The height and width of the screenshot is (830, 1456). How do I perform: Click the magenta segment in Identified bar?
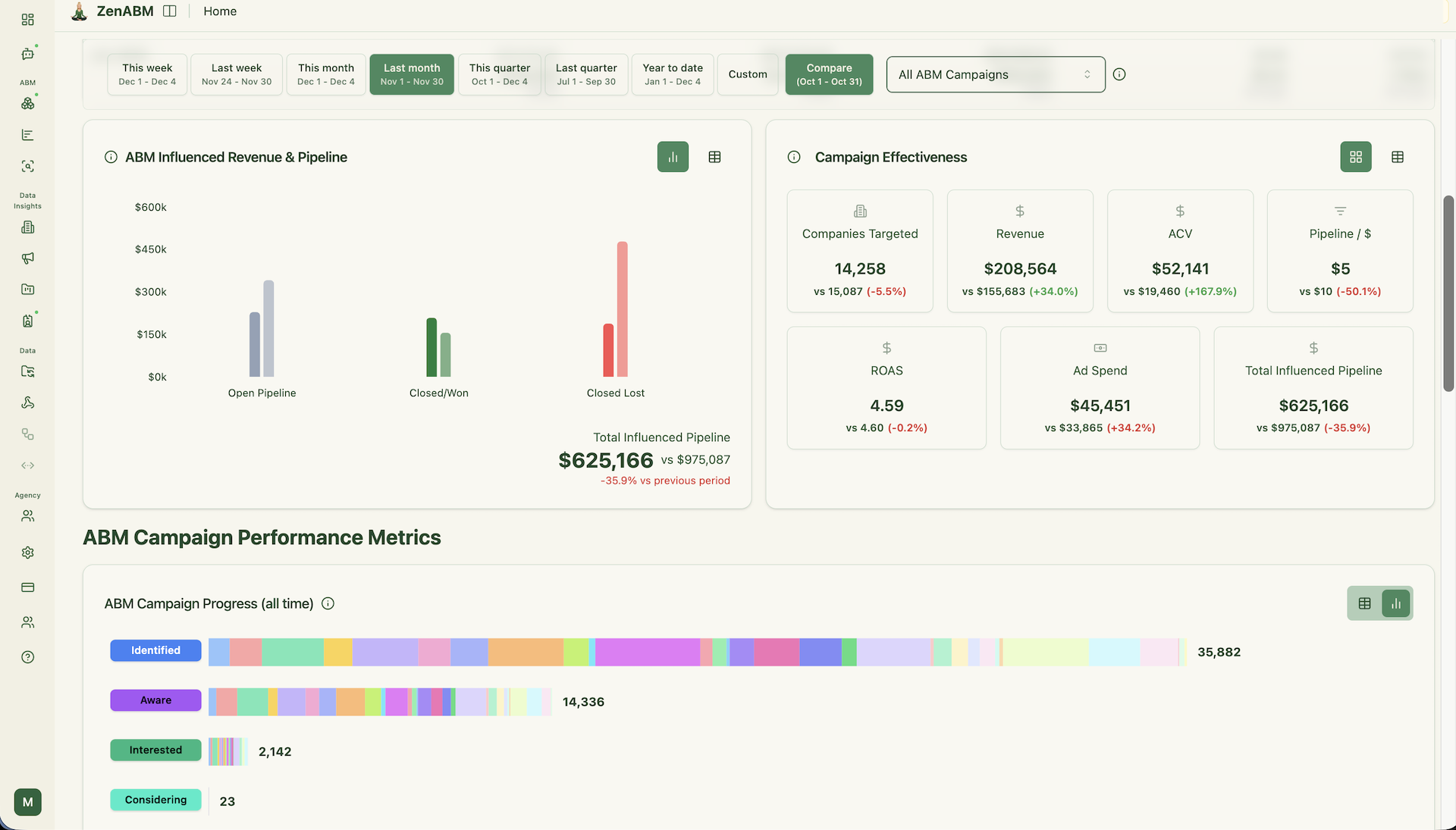646,652
